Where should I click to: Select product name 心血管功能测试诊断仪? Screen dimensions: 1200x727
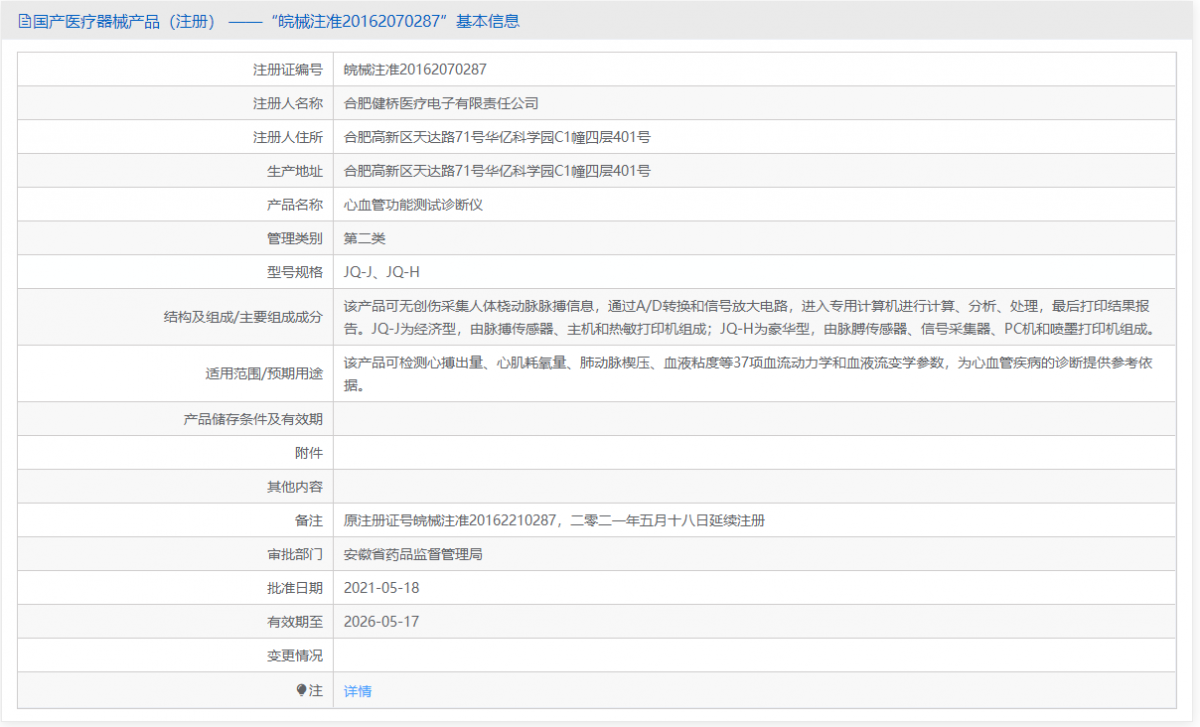click(413, 204)
